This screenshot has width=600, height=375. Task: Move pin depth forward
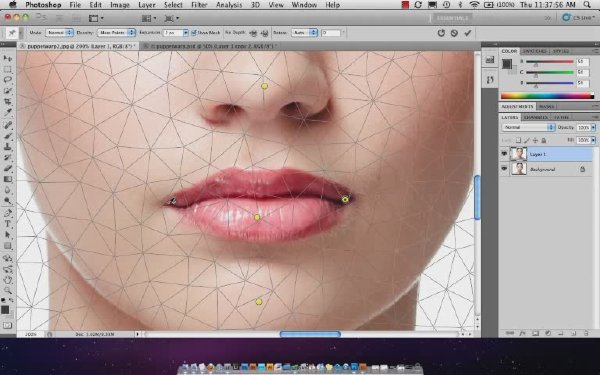pyautogui.click(x=253, y=33)
